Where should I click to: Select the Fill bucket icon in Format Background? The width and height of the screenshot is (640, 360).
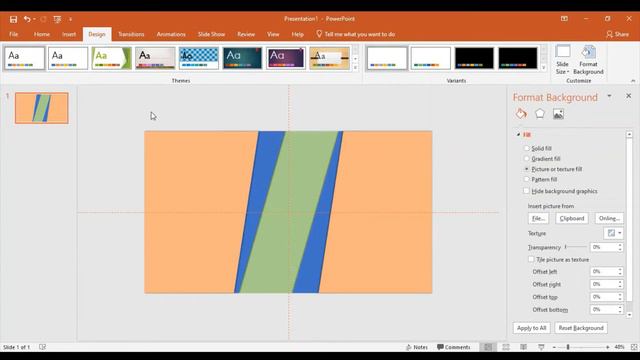(521, 114)
